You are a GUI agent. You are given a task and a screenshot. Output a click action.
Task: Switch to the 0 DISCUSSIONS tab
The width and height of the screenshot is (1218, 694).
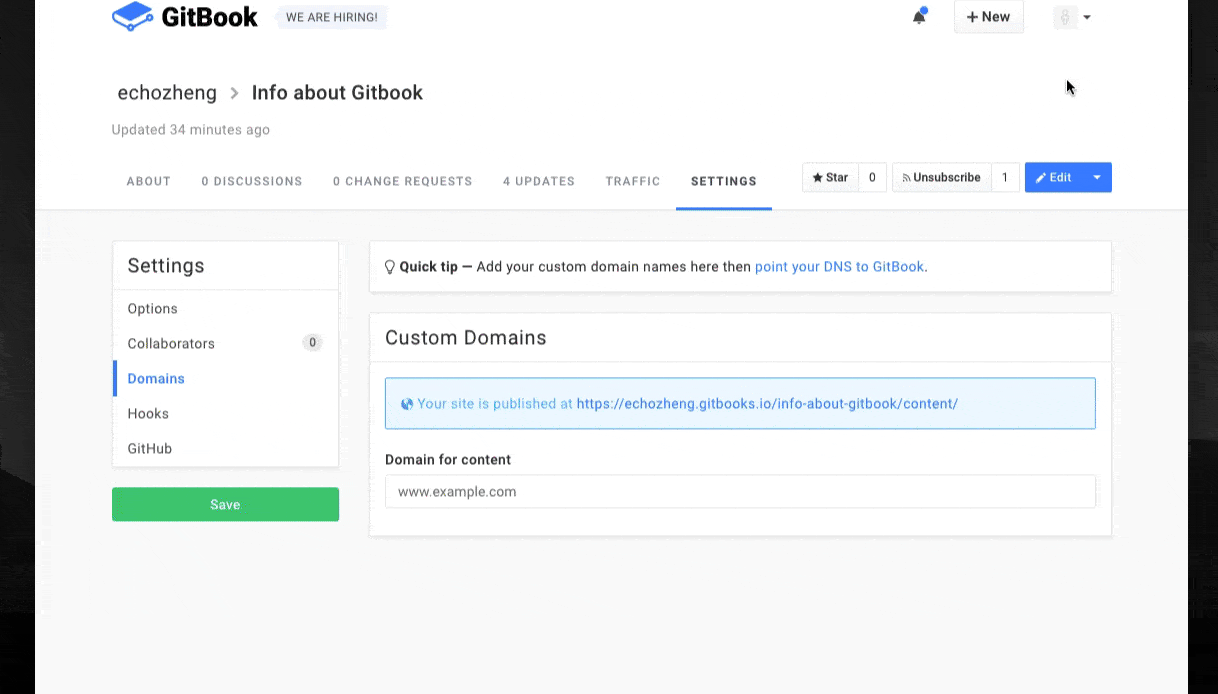pos(252,181)
